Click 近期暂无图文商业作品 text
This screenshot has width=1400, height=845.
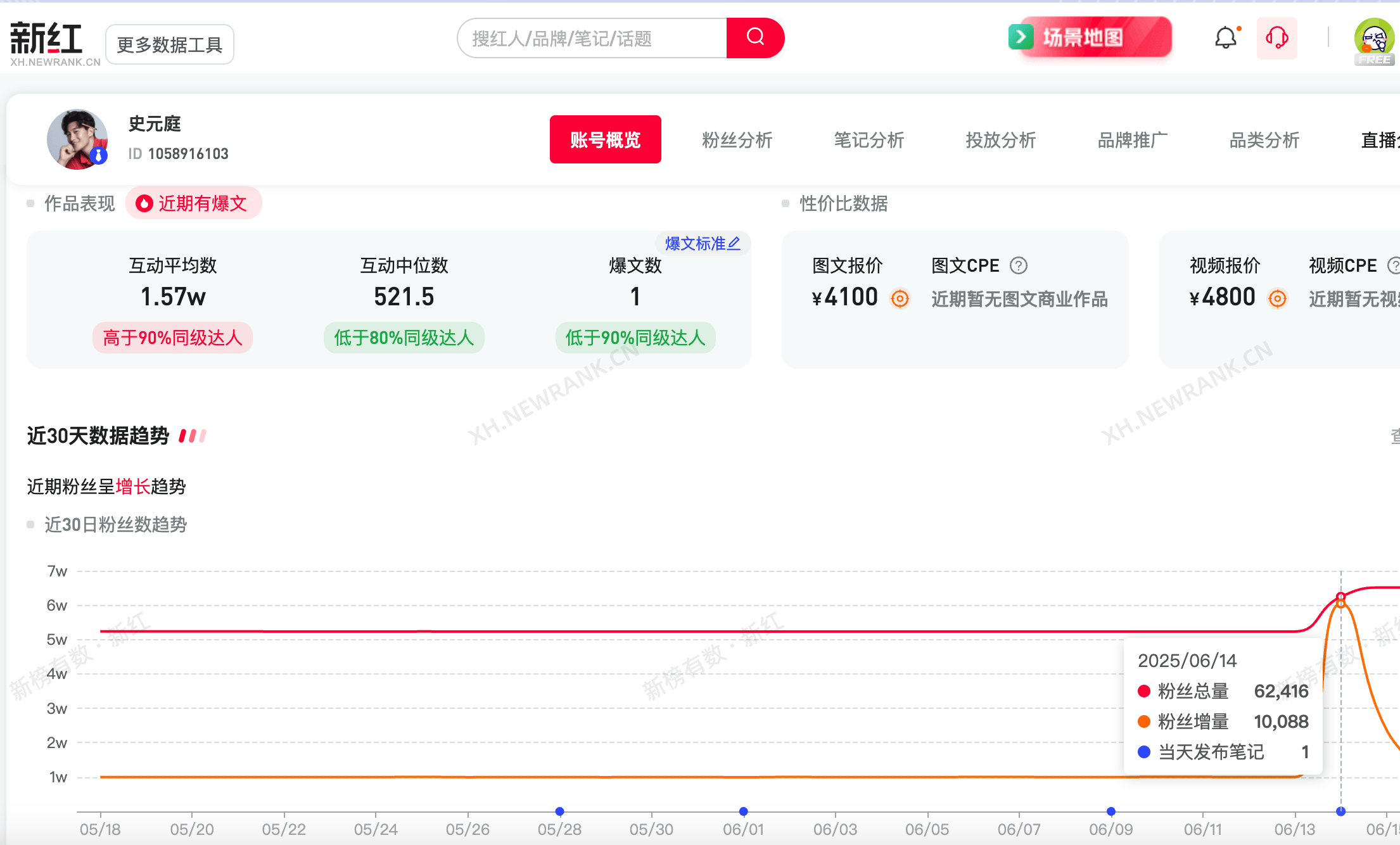tap(1019, 299)
